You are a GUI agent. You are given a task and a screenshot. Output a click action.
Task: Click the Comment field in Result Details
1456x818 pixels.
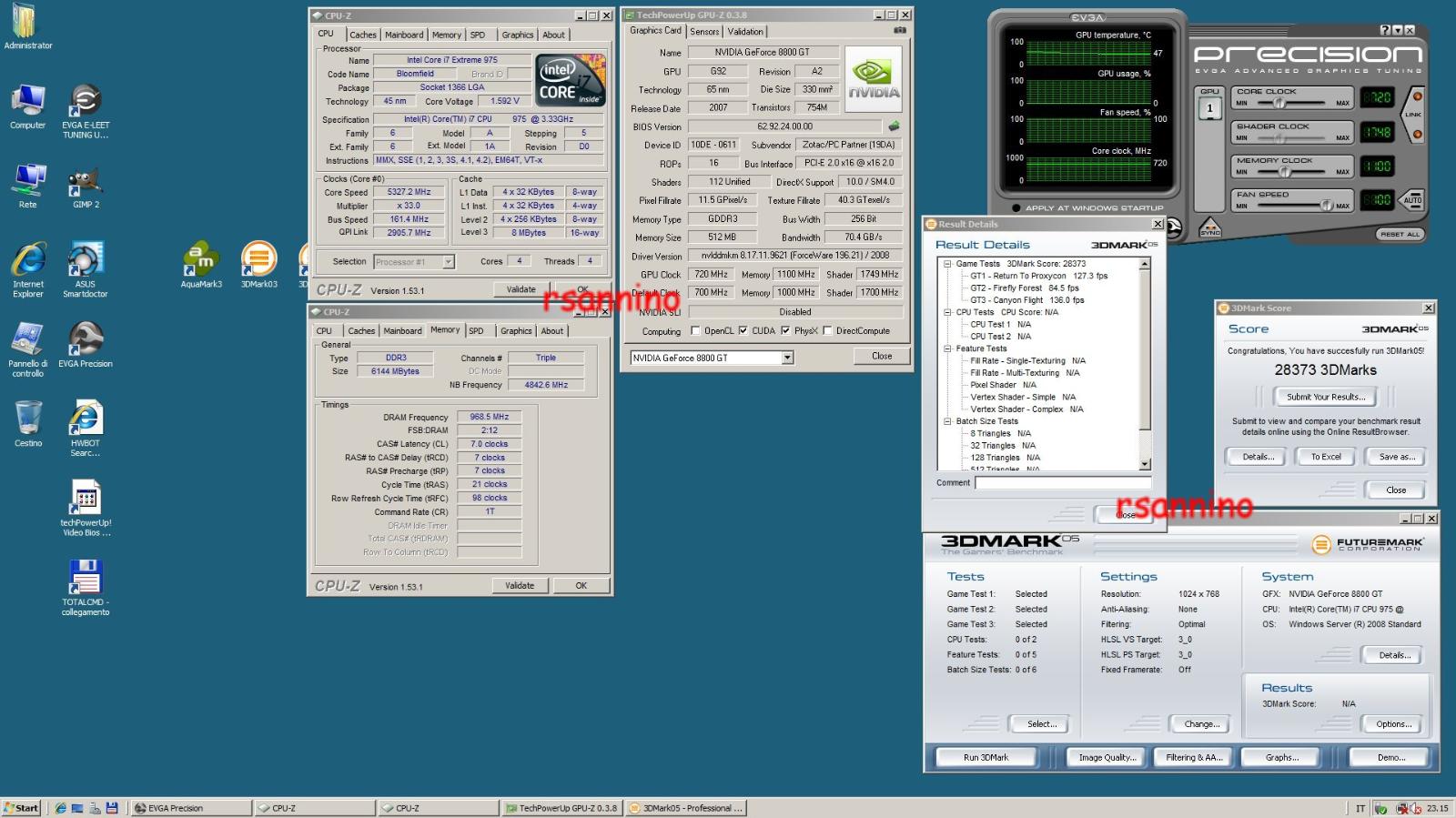point(1063,483)
